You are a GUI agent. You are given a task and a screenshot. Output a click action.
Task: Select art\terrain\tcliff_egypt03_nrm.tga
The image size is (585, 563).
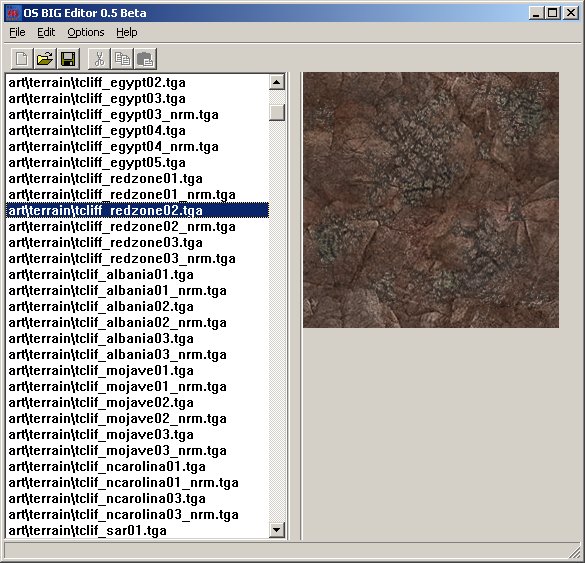[137, 115]
